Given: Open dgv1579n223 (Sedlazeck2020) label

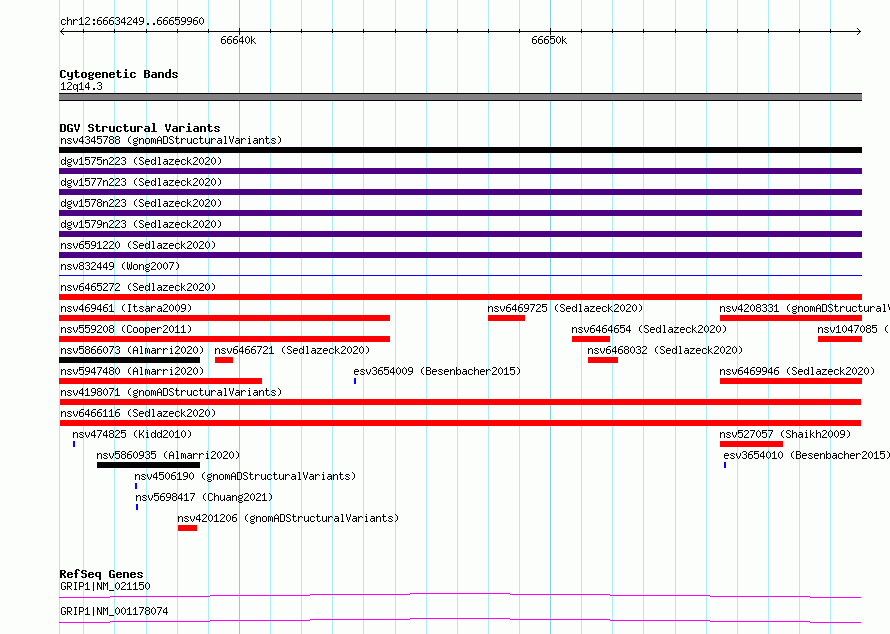Looking at the screenshot, I should (141, 224).
